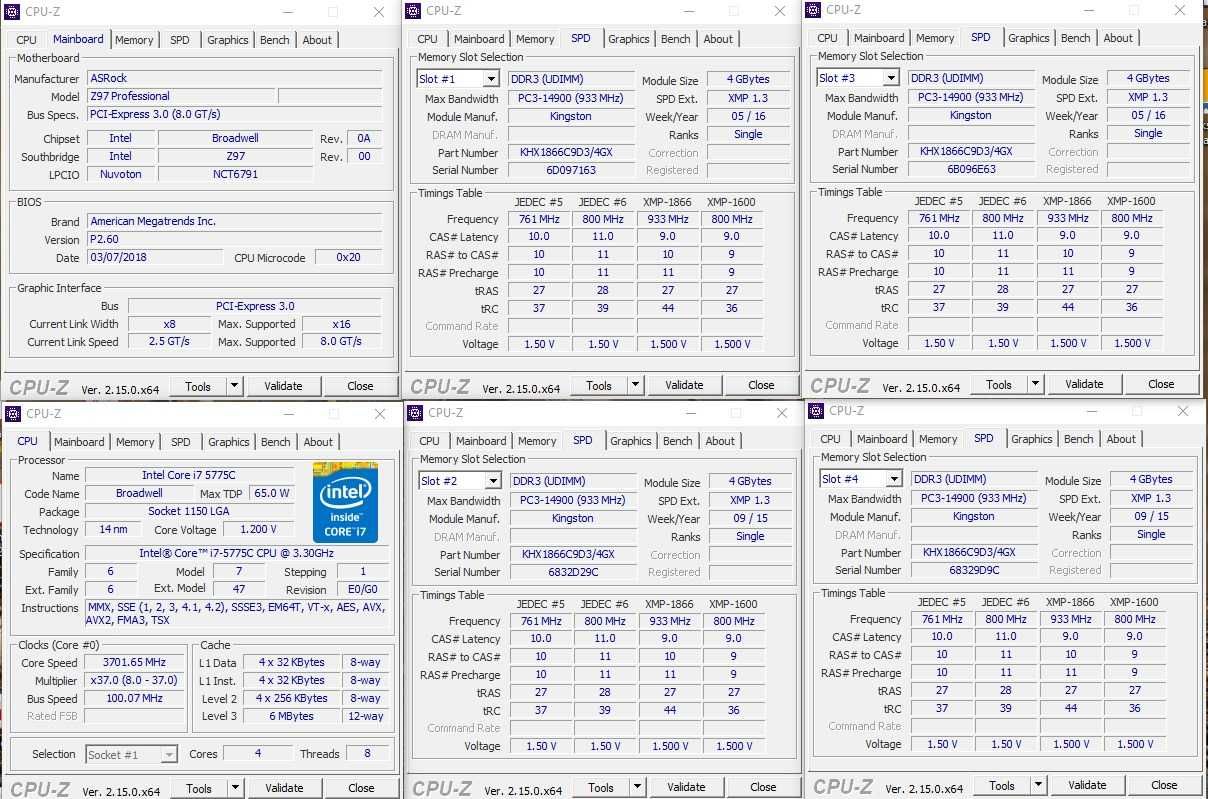Expand Tools arrow in ASRock Mainboard window

[234, 386]
